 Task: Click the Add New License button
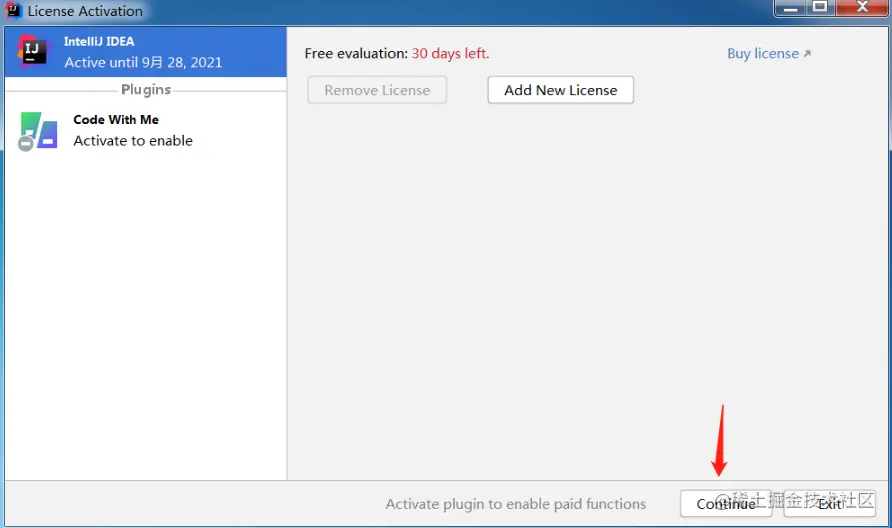[x=560, y=90]
